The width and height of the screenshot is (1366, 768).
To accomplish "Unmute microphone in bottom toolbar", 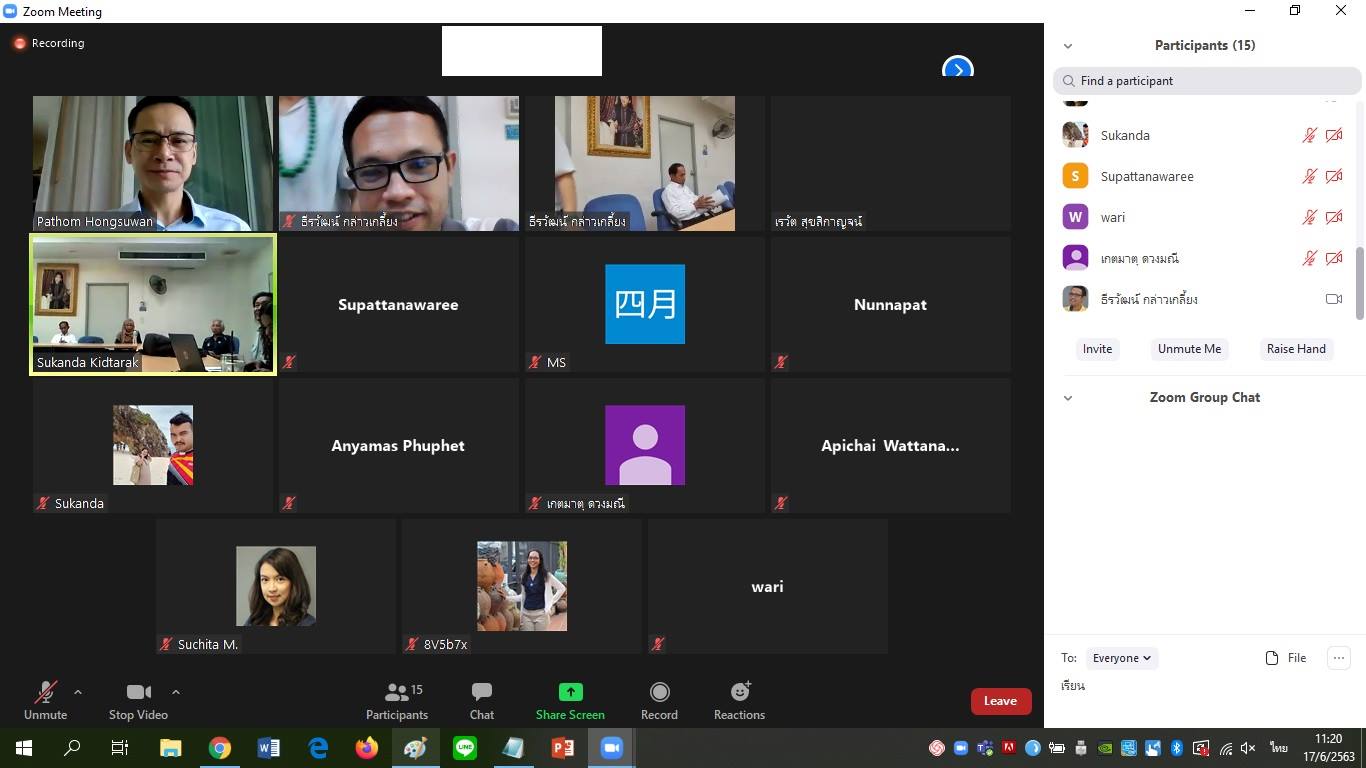I will click(45, 692).
